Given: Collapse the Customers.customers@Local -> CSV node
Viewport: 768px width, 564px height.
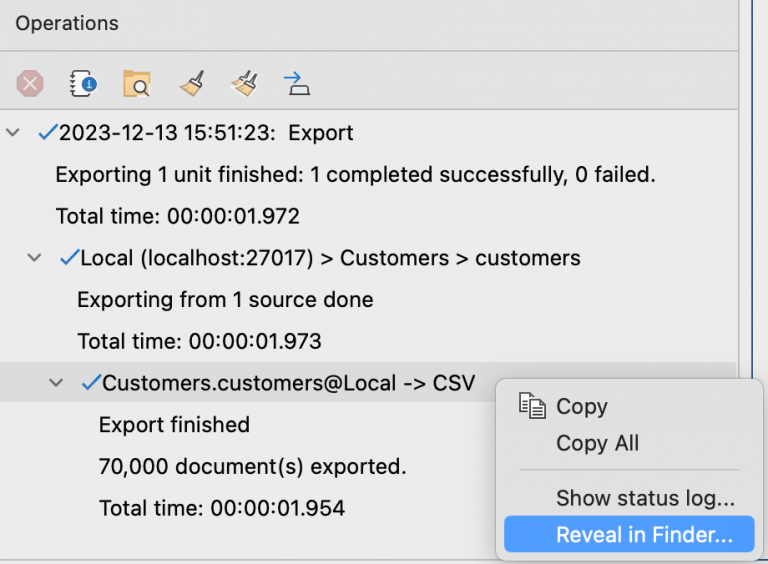Looking at the screenshot, I should coord(56,383).
